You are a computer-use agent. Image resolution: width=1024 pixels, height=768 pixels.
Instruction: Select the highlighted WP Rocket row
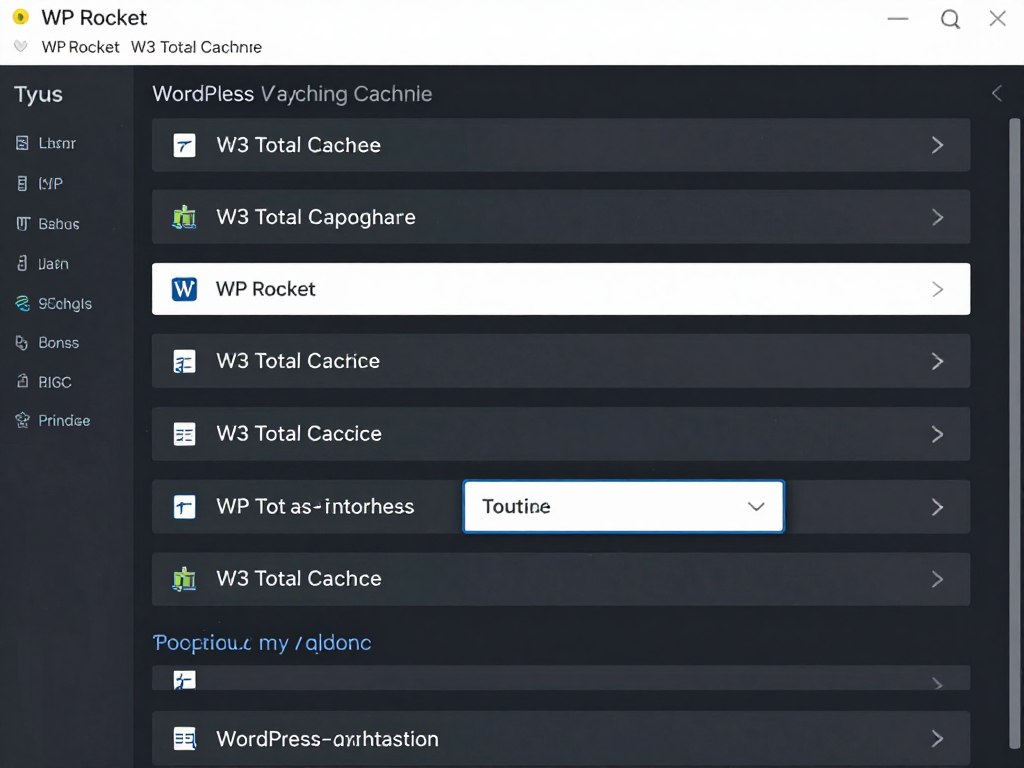click(561, 289)
